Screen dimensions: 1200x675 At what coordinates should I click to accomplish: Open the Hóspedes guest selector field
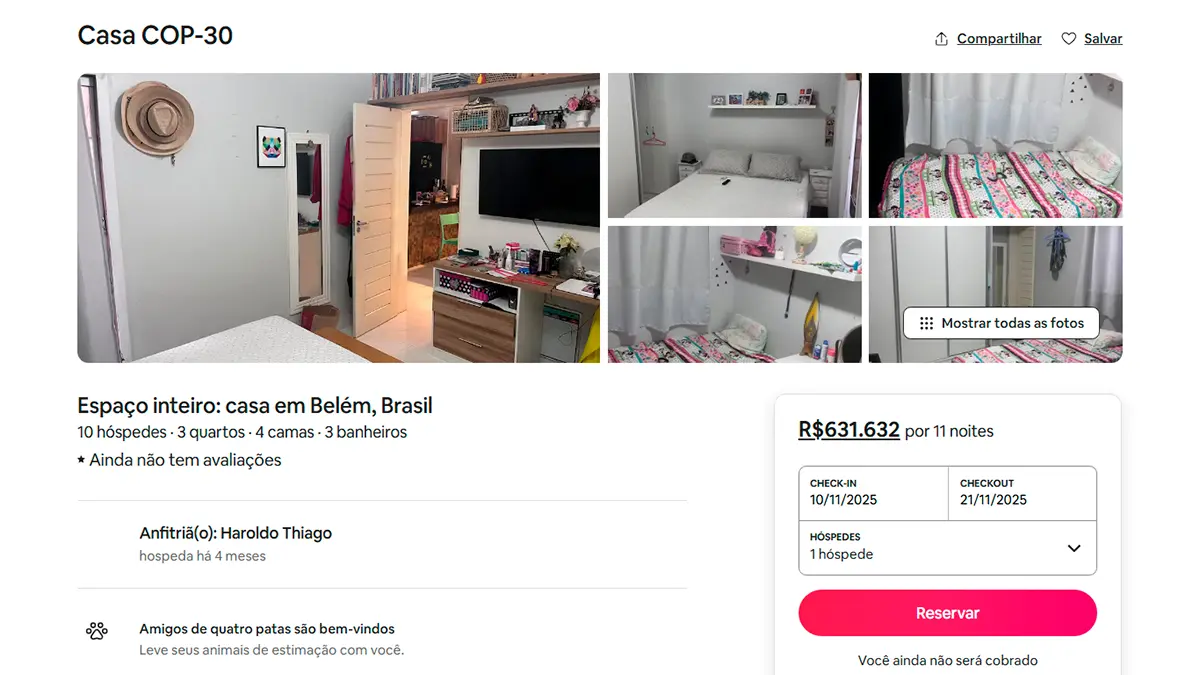947,548
